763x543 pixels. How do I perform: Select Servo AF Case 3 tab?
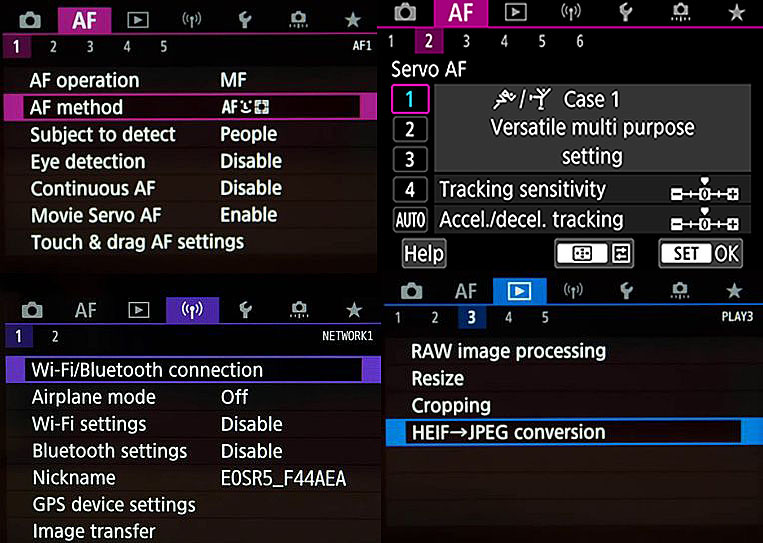coord(410,159)
